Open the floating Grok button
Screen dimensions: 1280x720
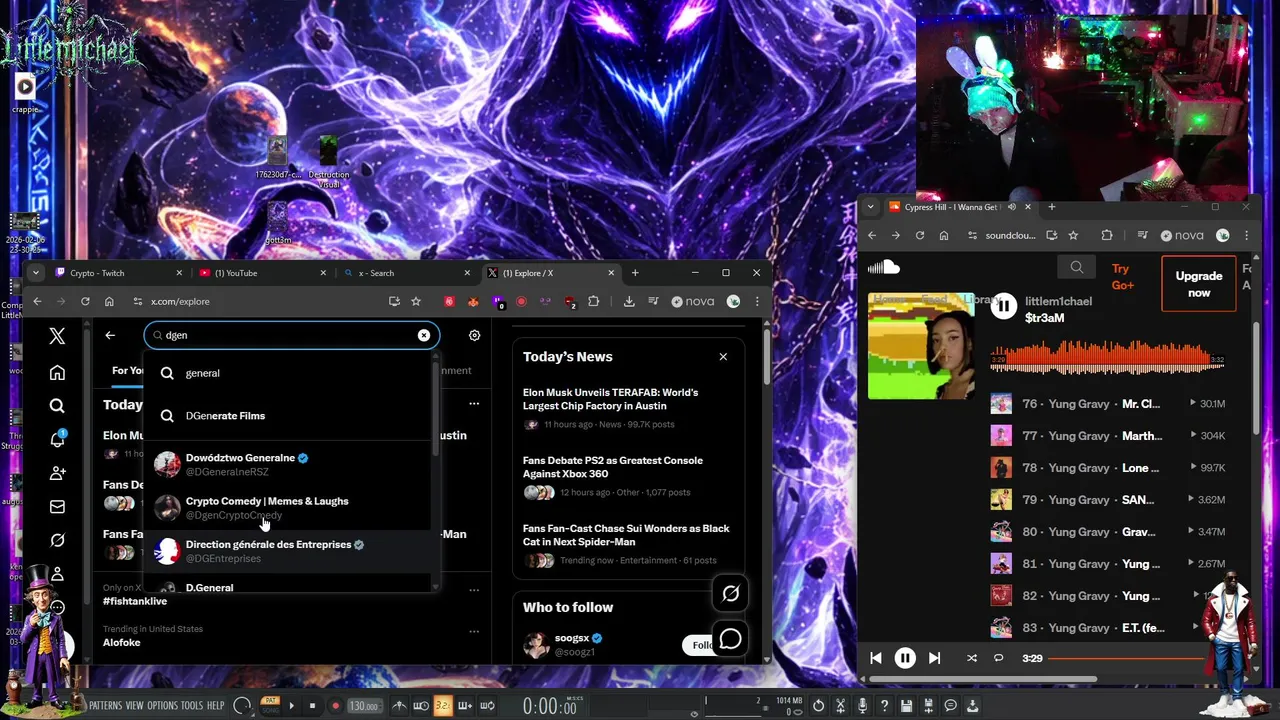731,594
